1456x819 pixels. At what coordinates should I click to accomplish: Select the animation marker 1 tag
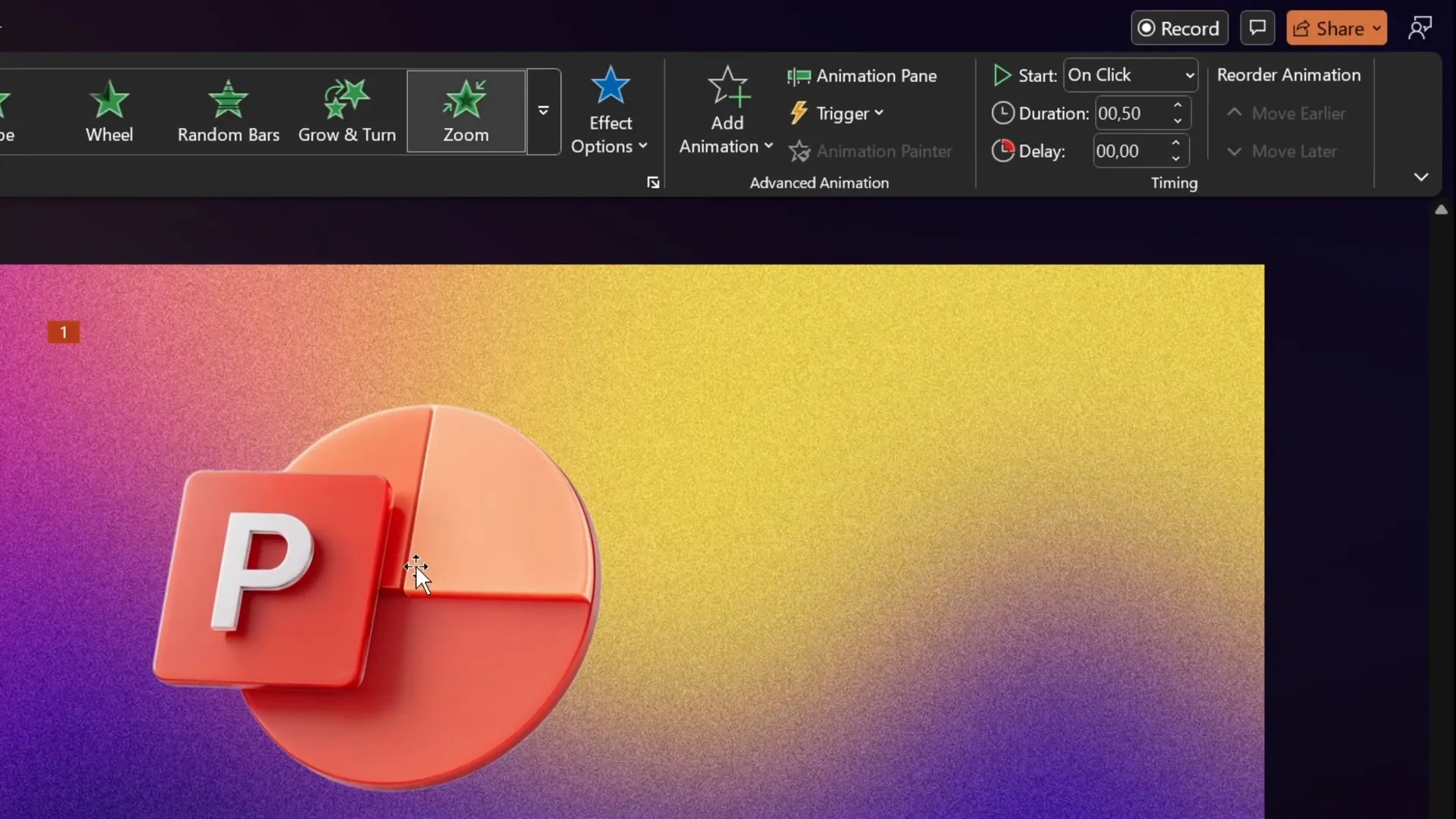64,332
